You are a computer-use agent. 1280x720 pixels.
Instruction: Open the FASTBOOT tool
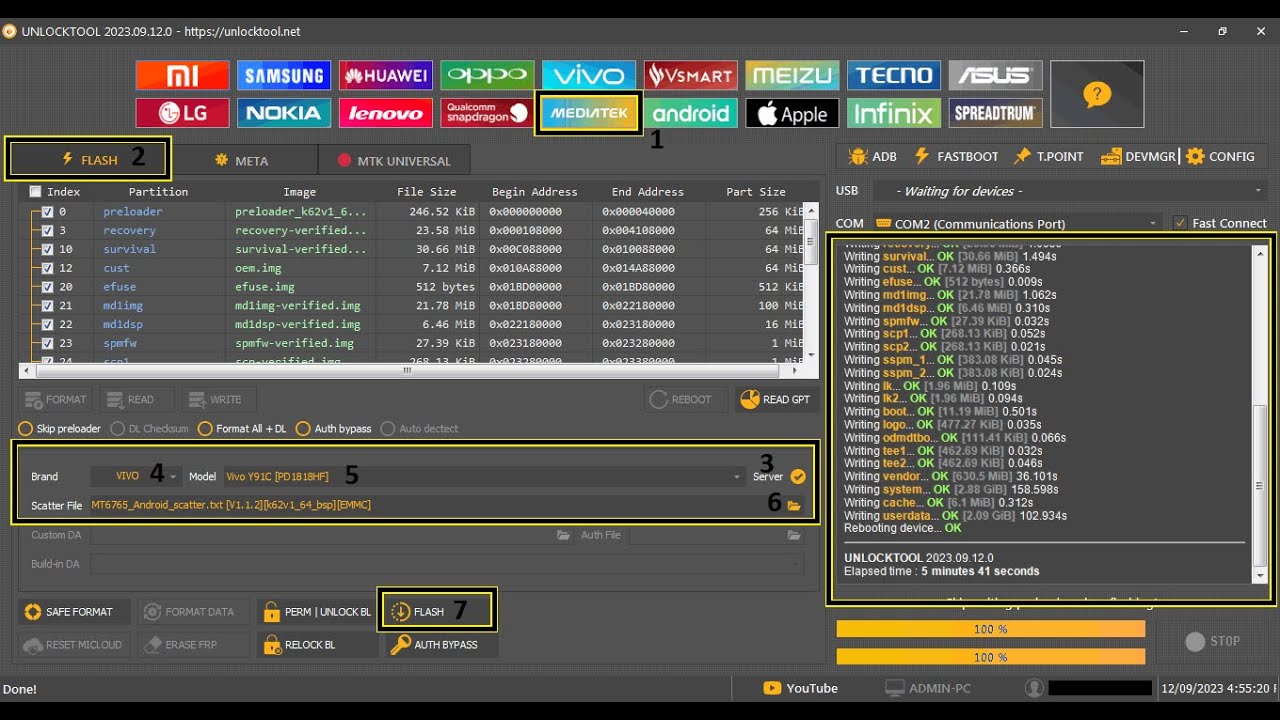[x=956, y=156]
